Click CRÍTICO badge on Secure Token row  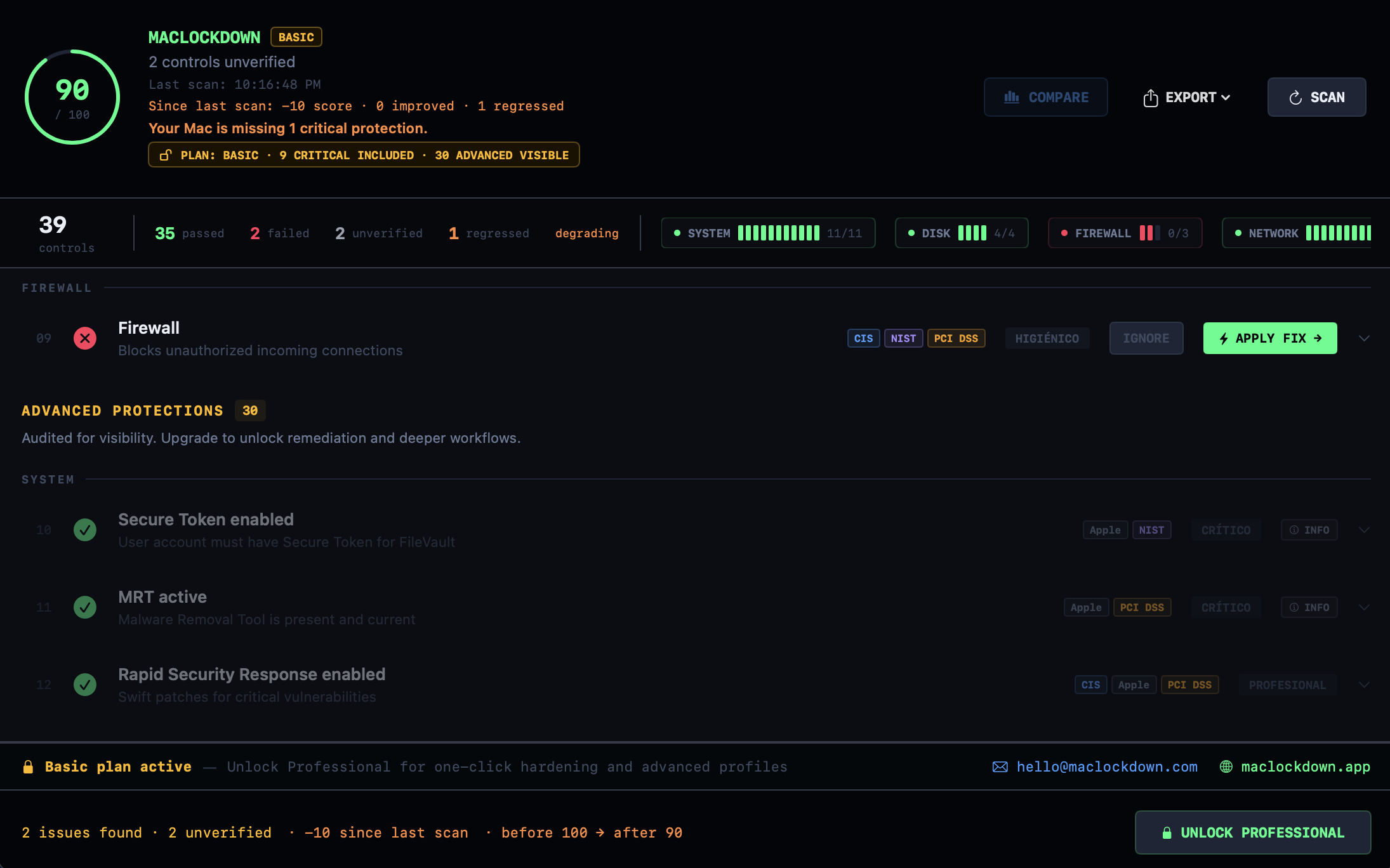(1226, 530)
